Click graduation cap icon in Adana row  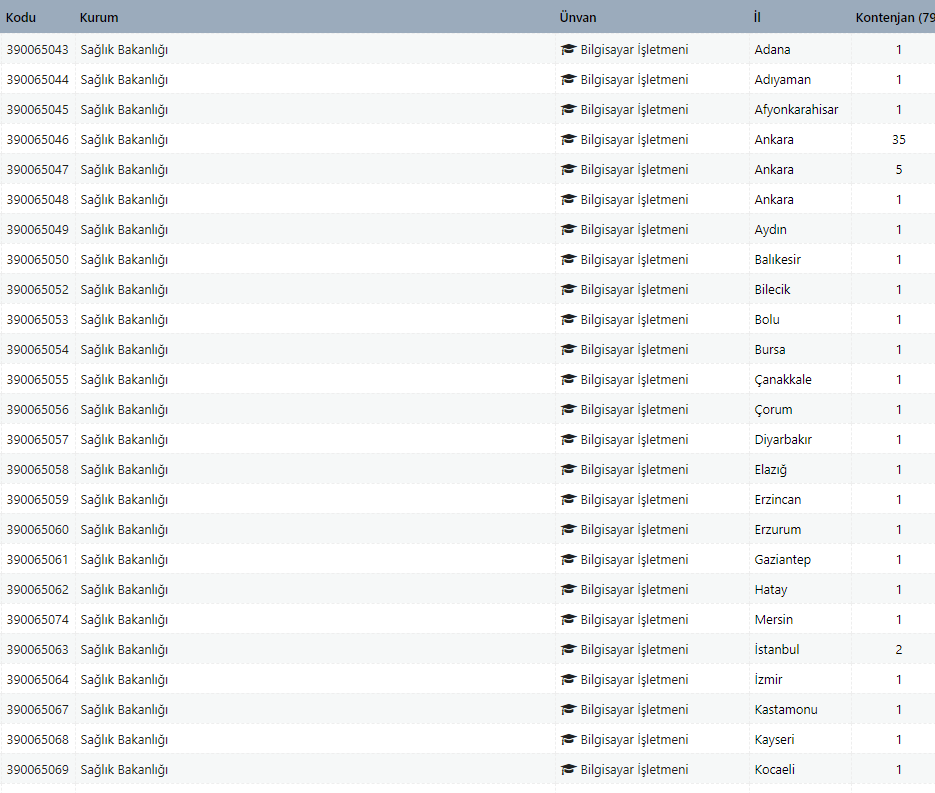[x=568, y=49]
